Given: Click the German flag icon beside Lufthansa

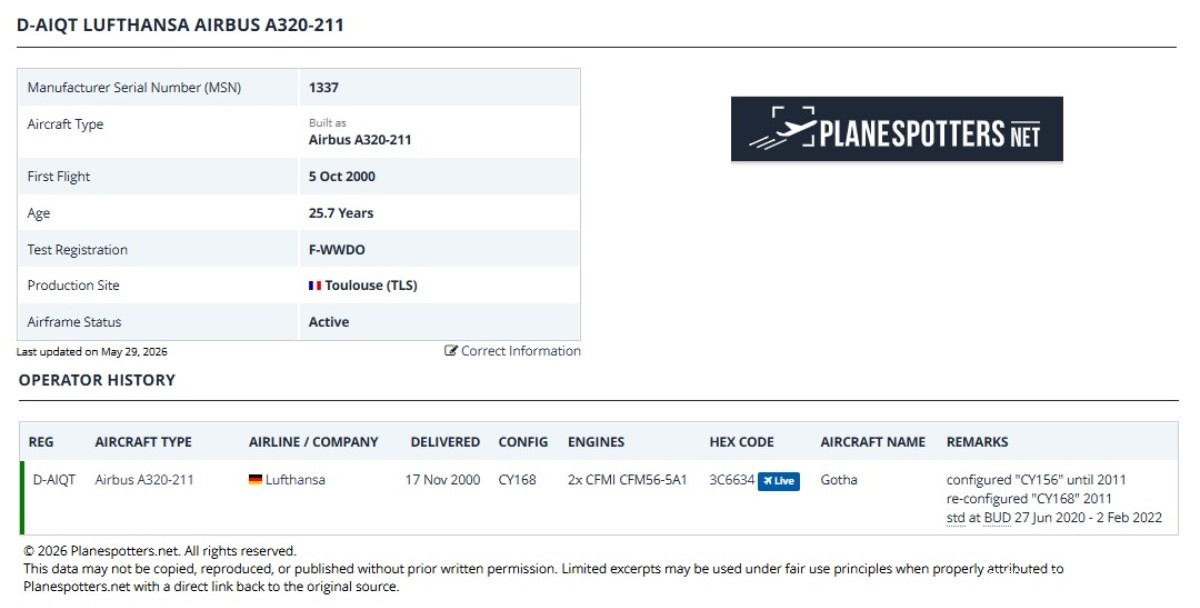Looking at the screenshot, I should [x=255, y=480].
